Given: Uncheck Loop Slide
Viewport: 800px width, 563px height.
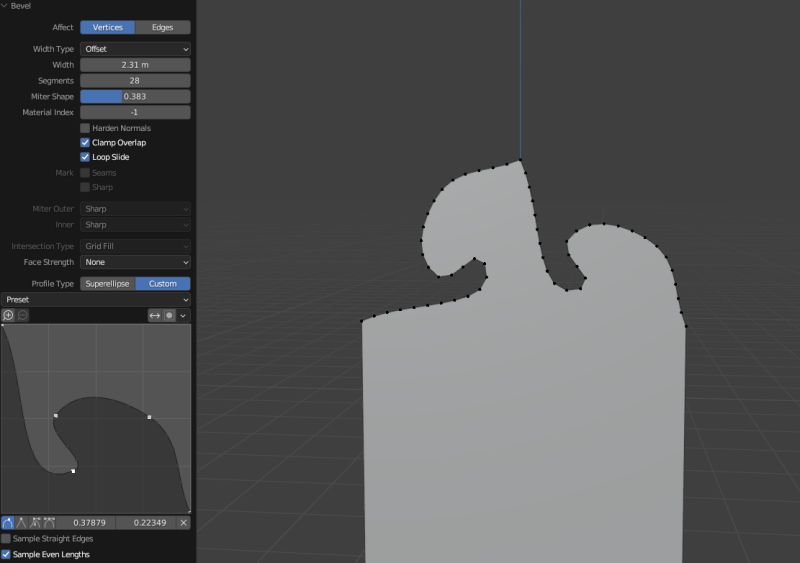Looking at the screenshot, I should (x=85, y=157).
